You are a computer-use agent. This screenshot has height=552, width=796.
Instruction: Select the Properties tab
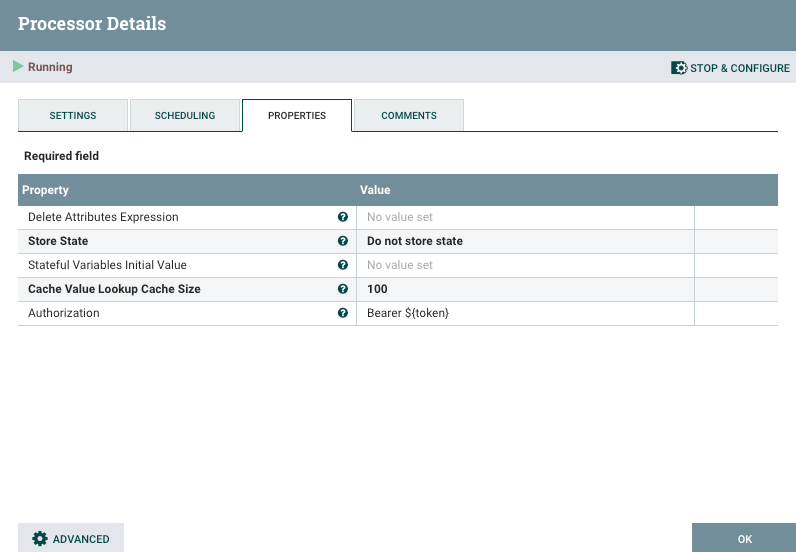297,116
